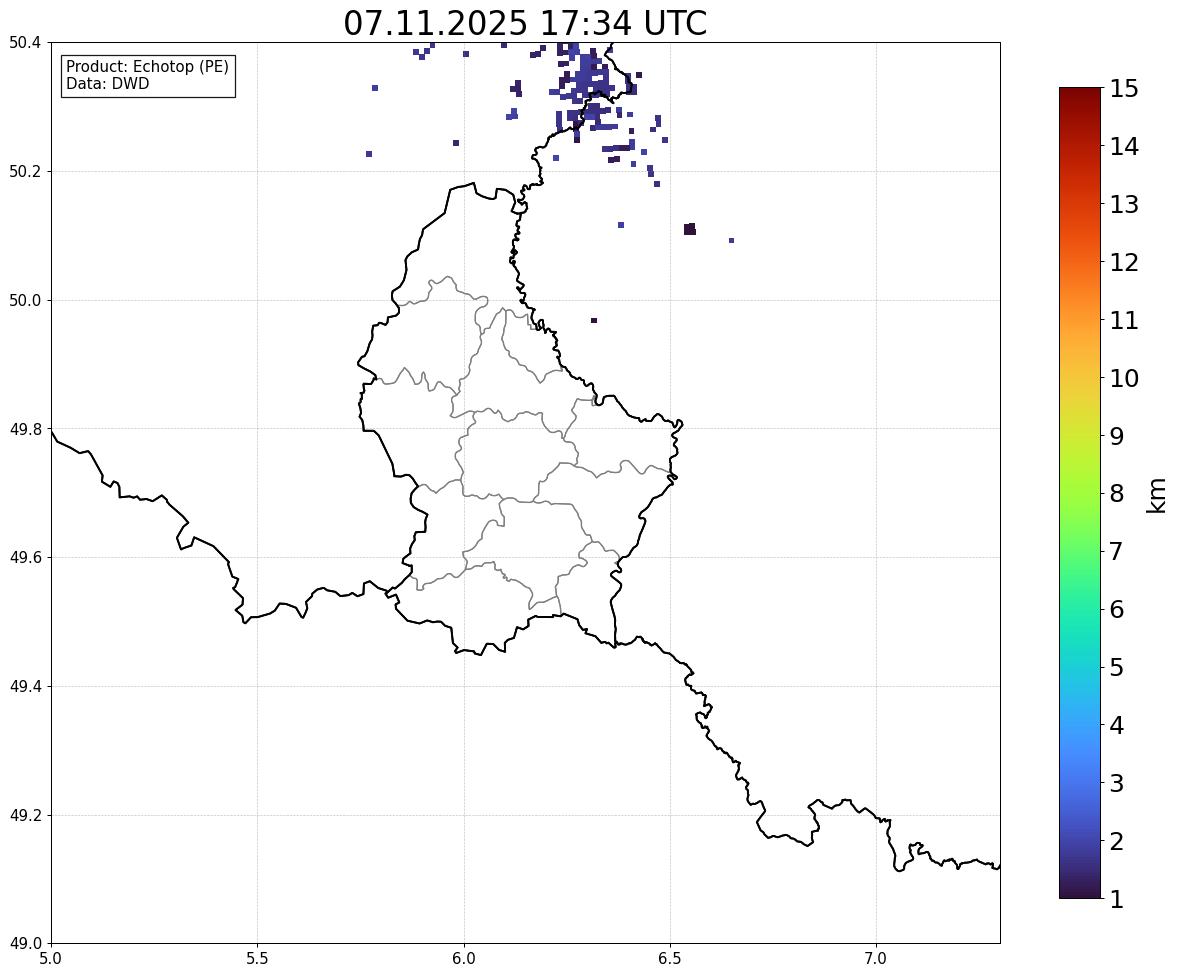The height and width of the screenshot is (976, 1178).
Task: Click the colorbar label 5
Action: click(x=1116, y=667)
